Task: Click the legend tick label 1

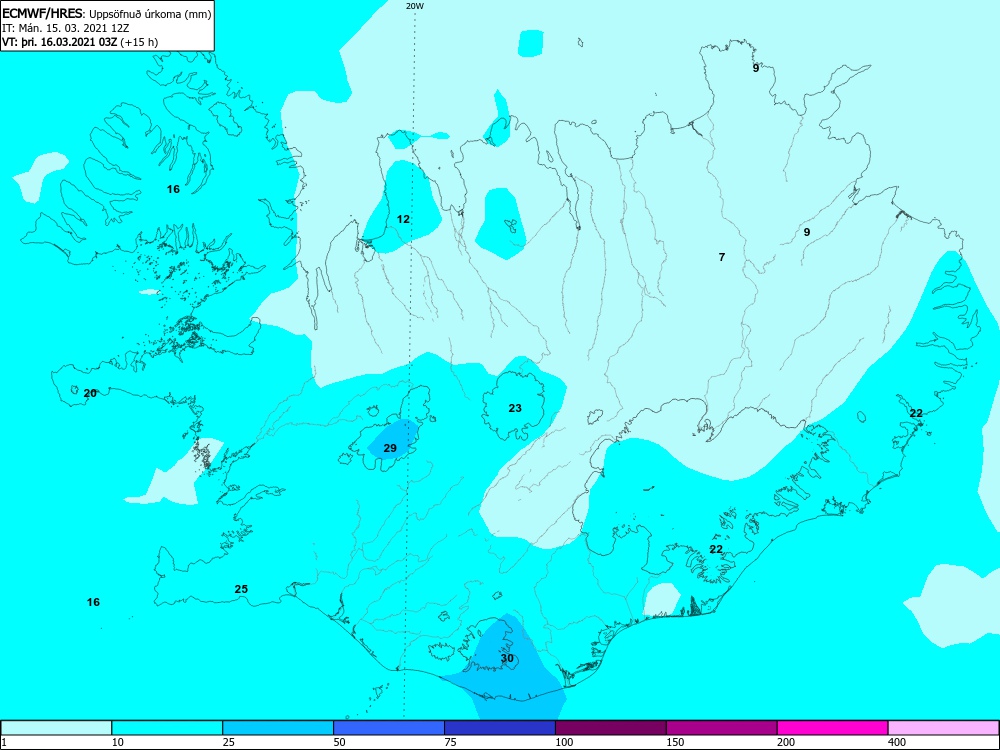Action: (3, 742)
